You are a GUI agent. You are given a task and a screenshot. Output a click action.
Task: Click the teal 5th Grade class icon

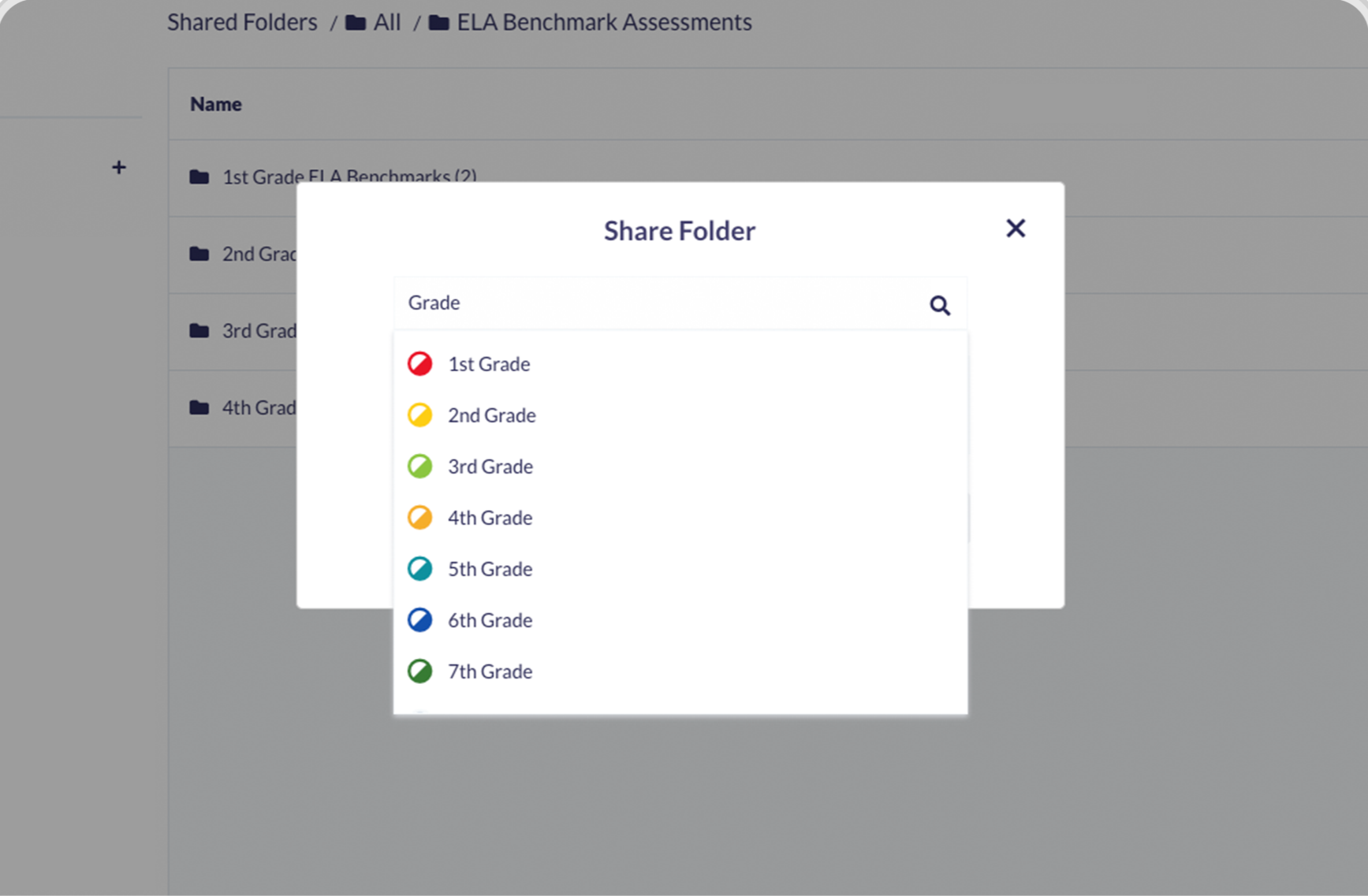pyautogui.click(x=419, y=569)
